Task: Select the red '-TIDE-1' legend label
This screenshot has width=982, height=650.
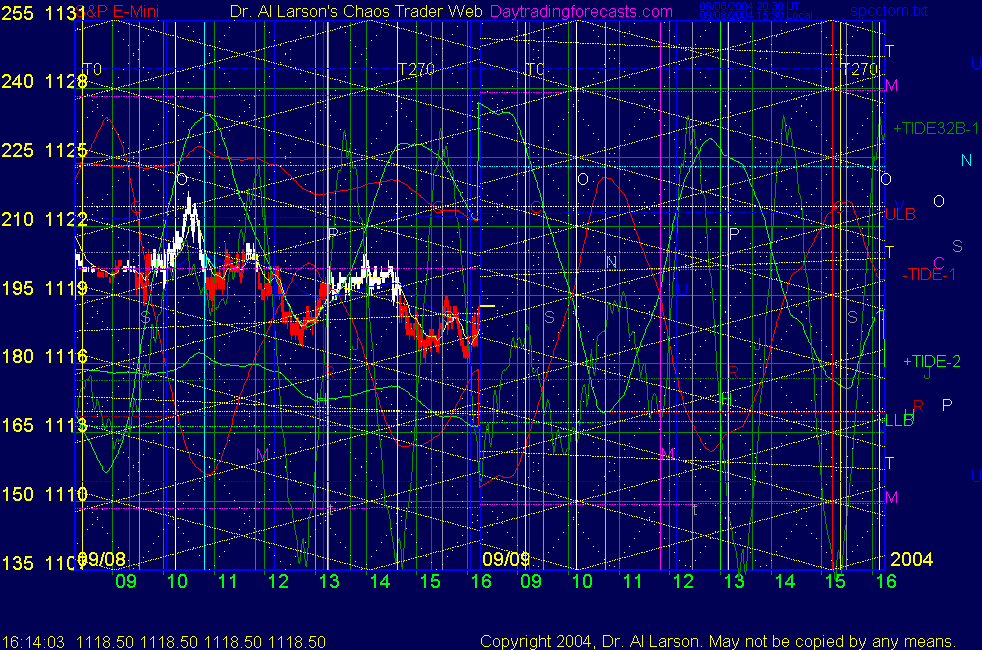Action: click(x=929, y=274)
